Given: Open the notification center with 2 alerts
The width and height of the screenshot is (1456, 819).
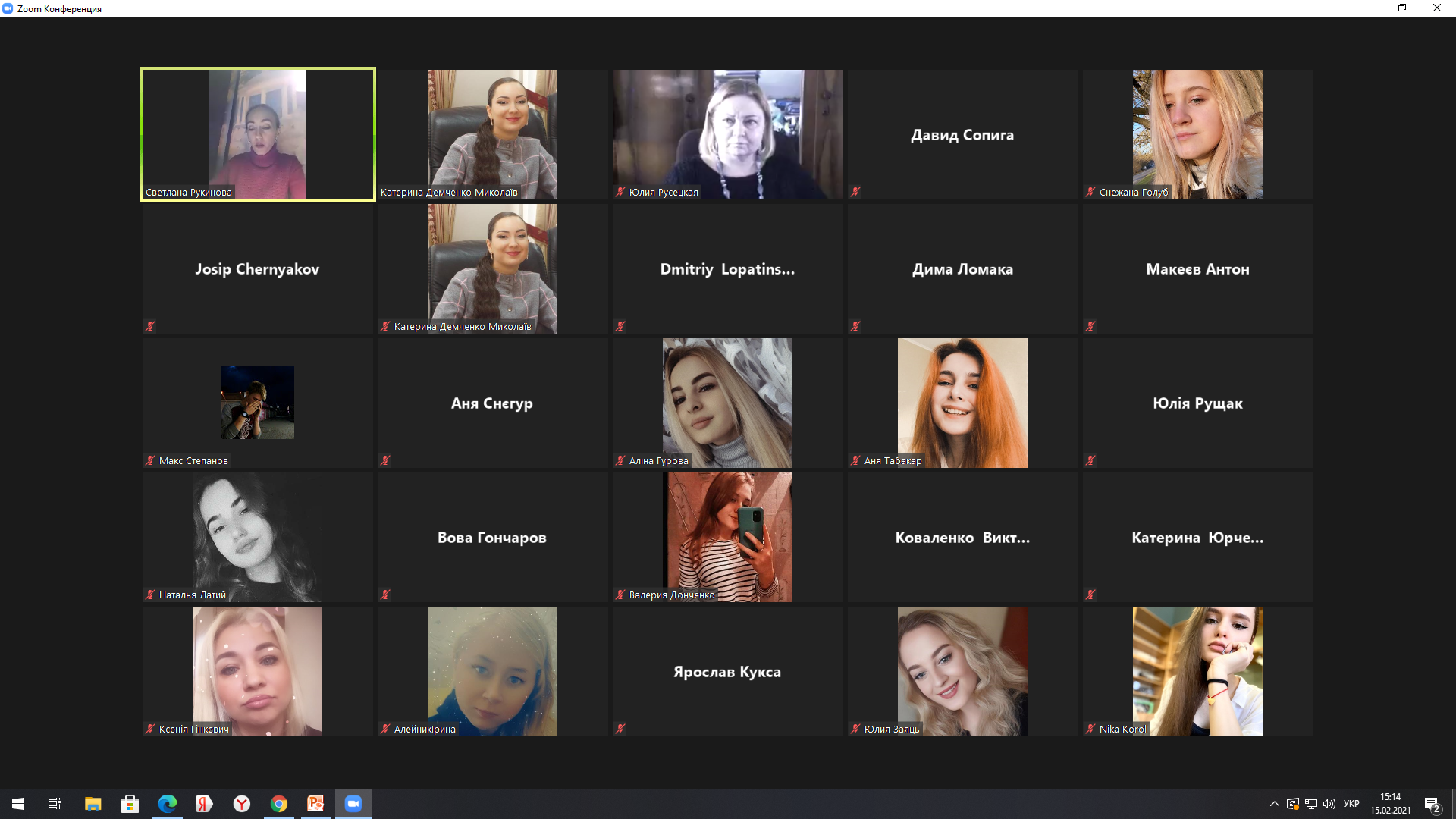Looking at the screenshot, I should point(1432,805).
